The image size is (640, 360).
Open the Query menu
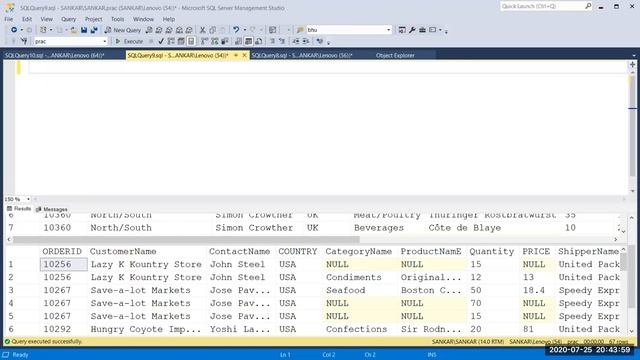pos(69,19)
